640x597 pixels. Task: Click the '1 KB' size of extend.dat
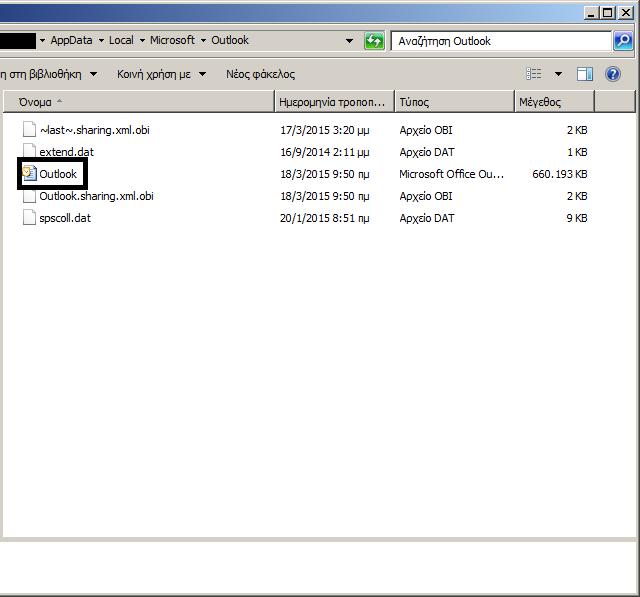pos(577,152)
